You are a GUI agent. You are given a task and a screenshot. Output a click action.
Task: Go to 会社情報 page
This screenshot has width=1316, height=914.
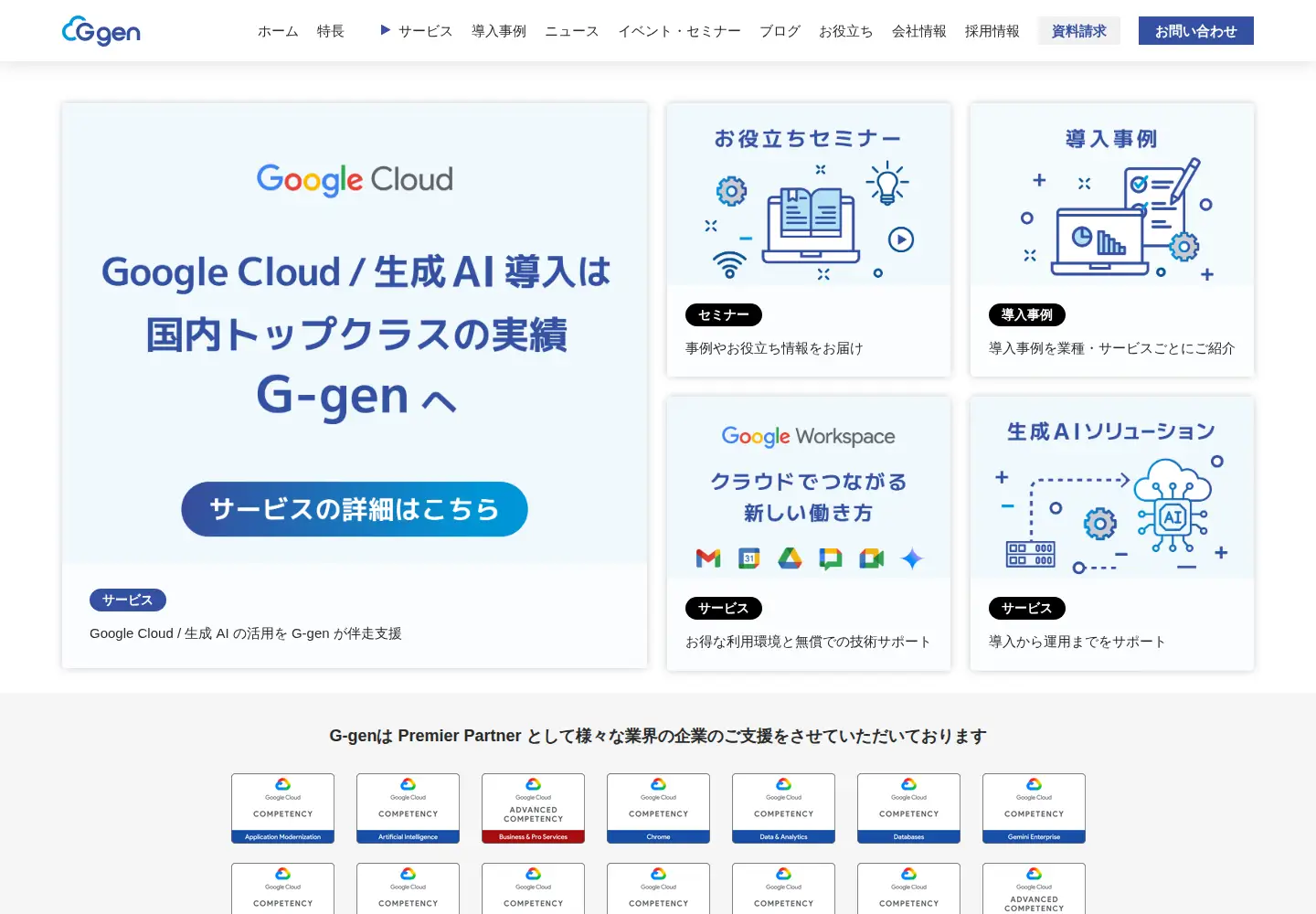click(x=919, y=31)
